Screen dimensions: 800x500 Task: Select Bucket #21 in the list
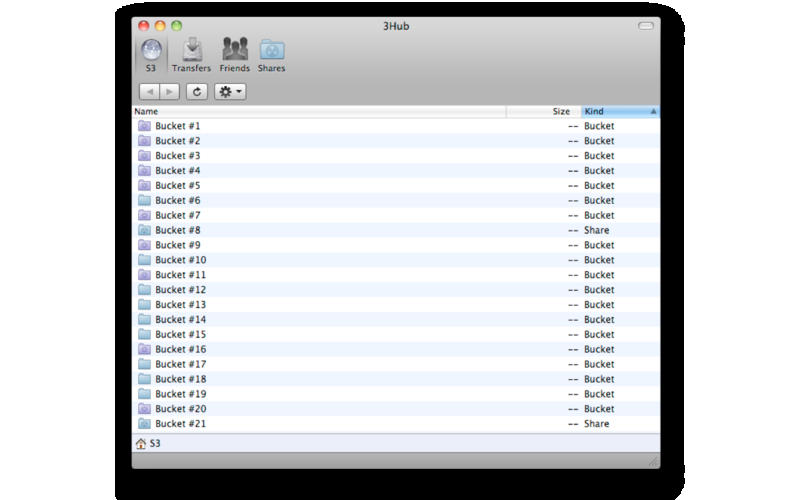pos(180,424)
